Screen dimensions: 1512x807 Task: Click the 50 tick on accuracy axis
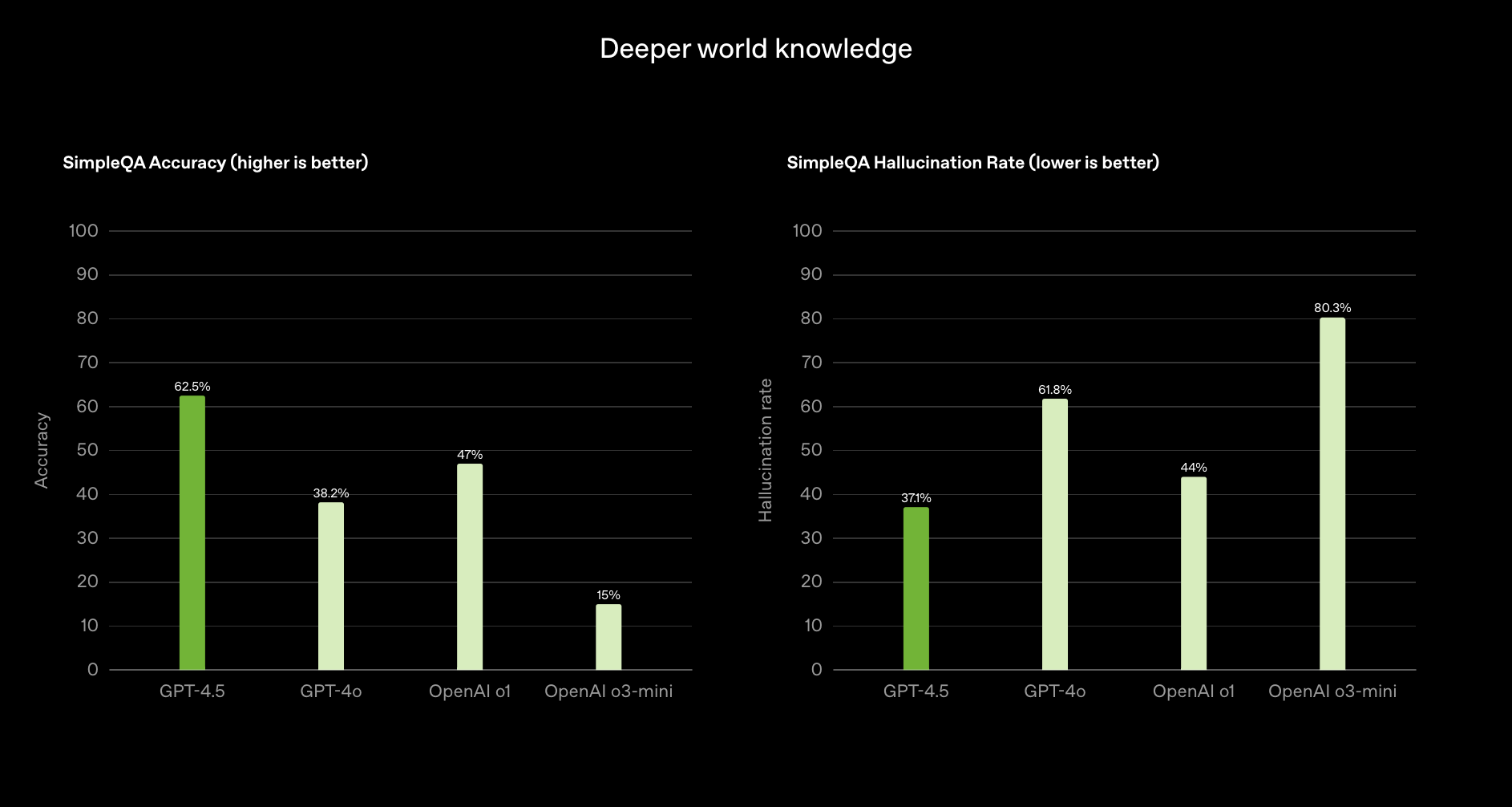(x=87, y=450)
